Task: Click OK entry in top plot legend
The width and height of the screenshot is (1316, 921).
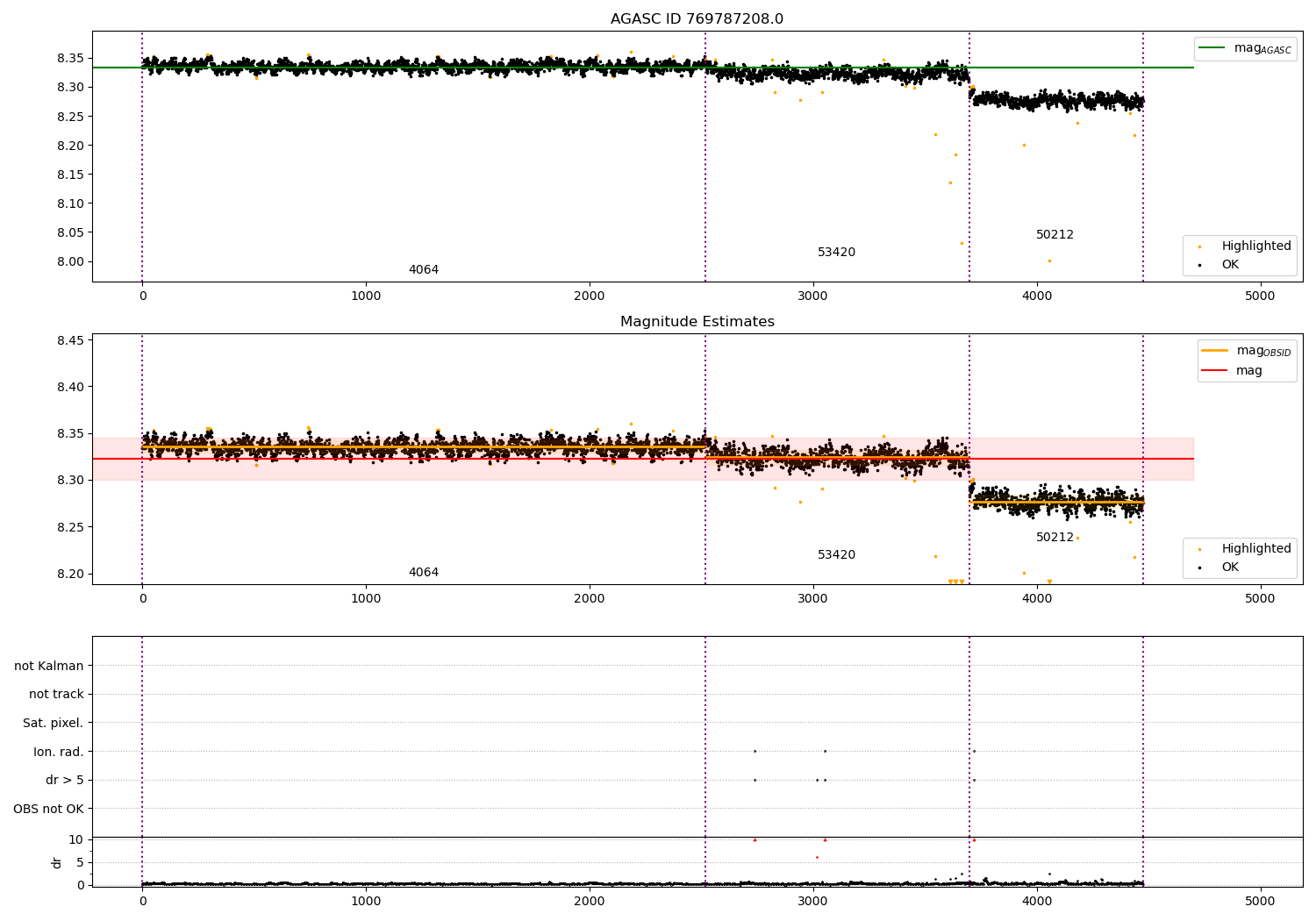Action: coord(1219,264)
